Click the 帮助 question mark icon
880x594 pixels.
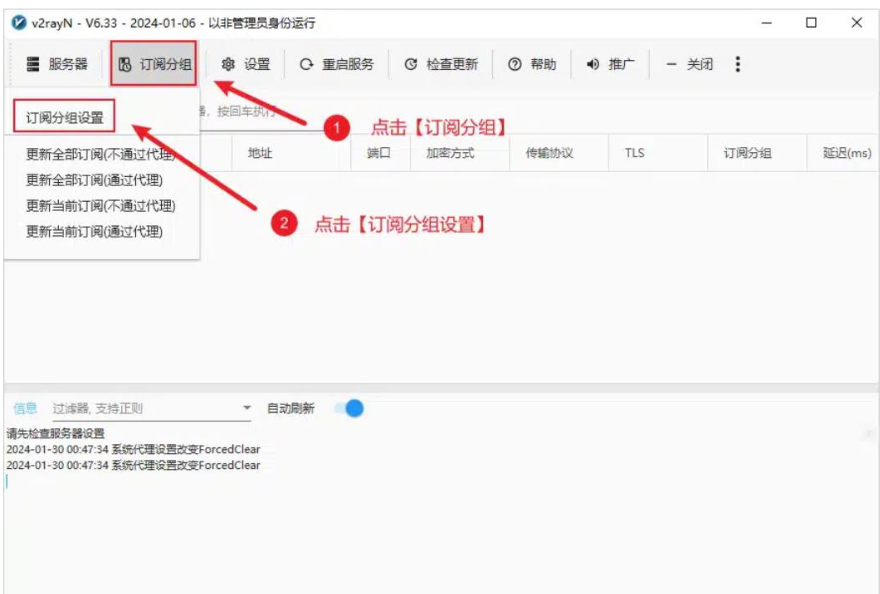515,65
